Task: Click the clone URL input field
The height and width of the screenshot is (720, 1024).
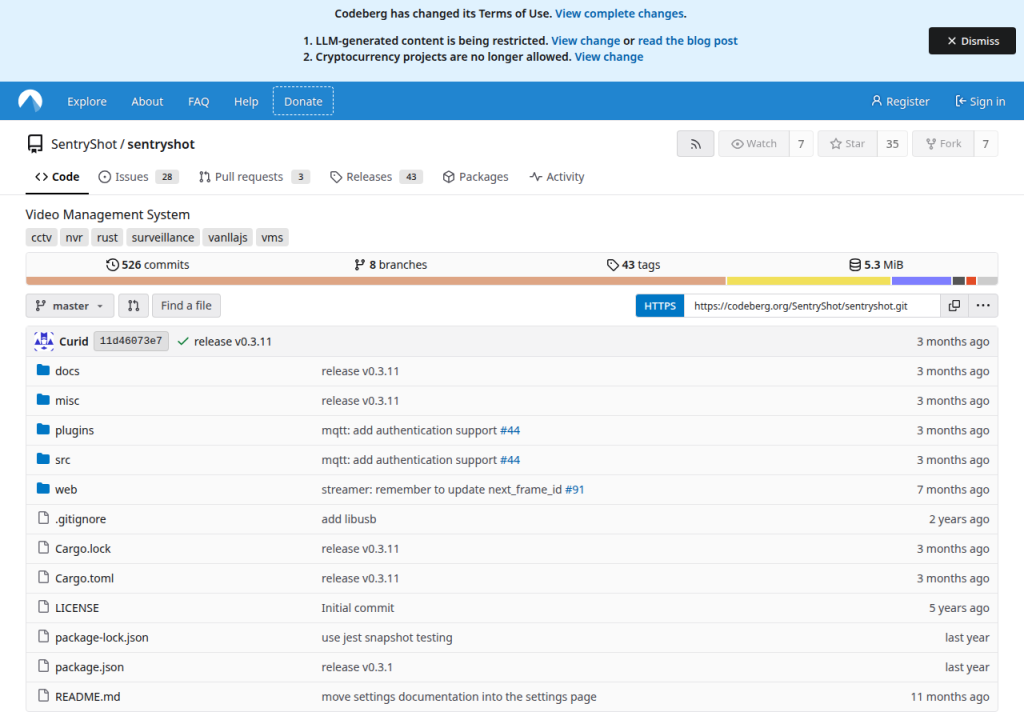Action: pyautogui.click(x=812, y=306)
